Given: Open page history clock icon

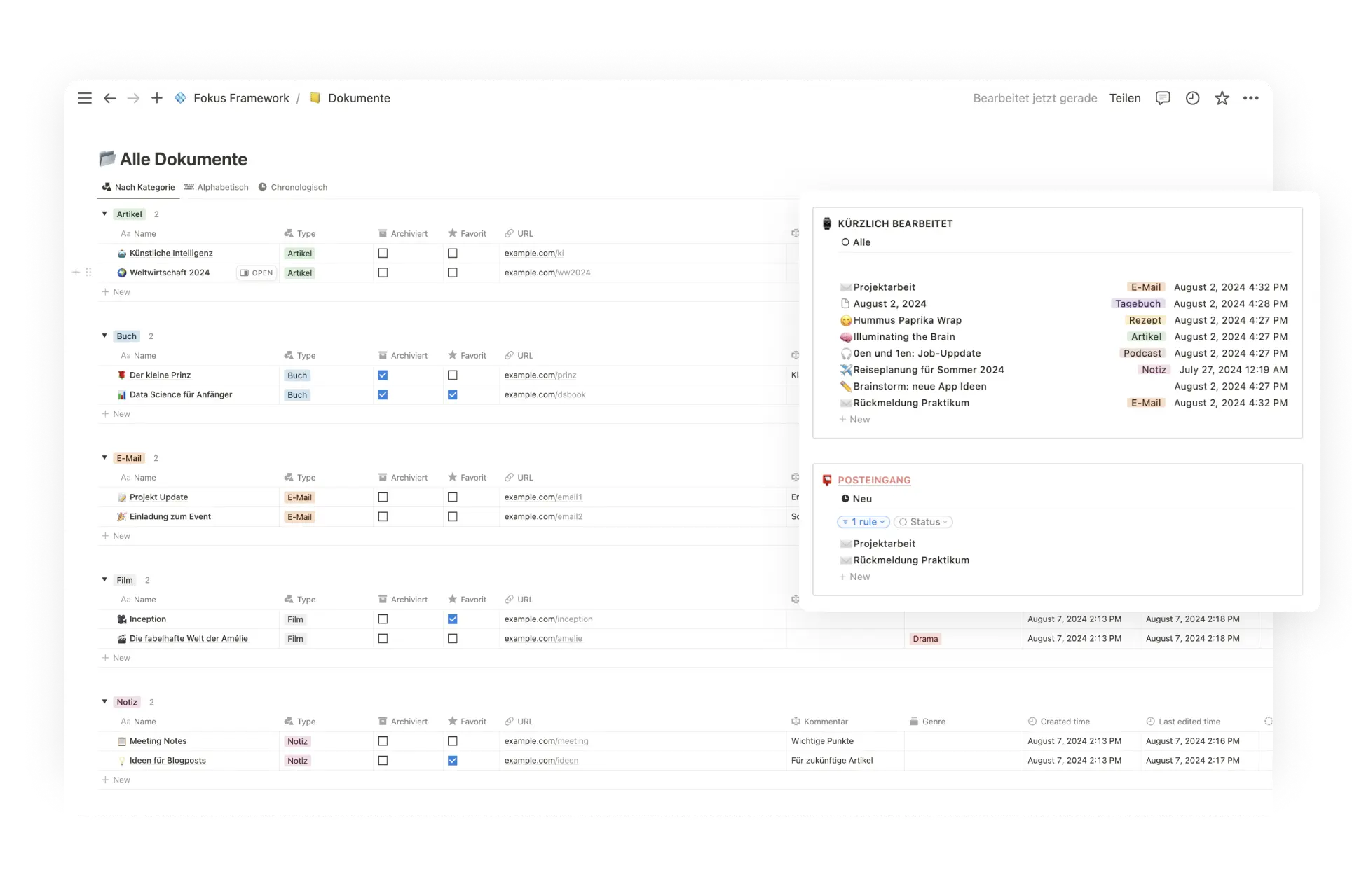Looking at the screenshot, I should click(x=1192, y=98).
